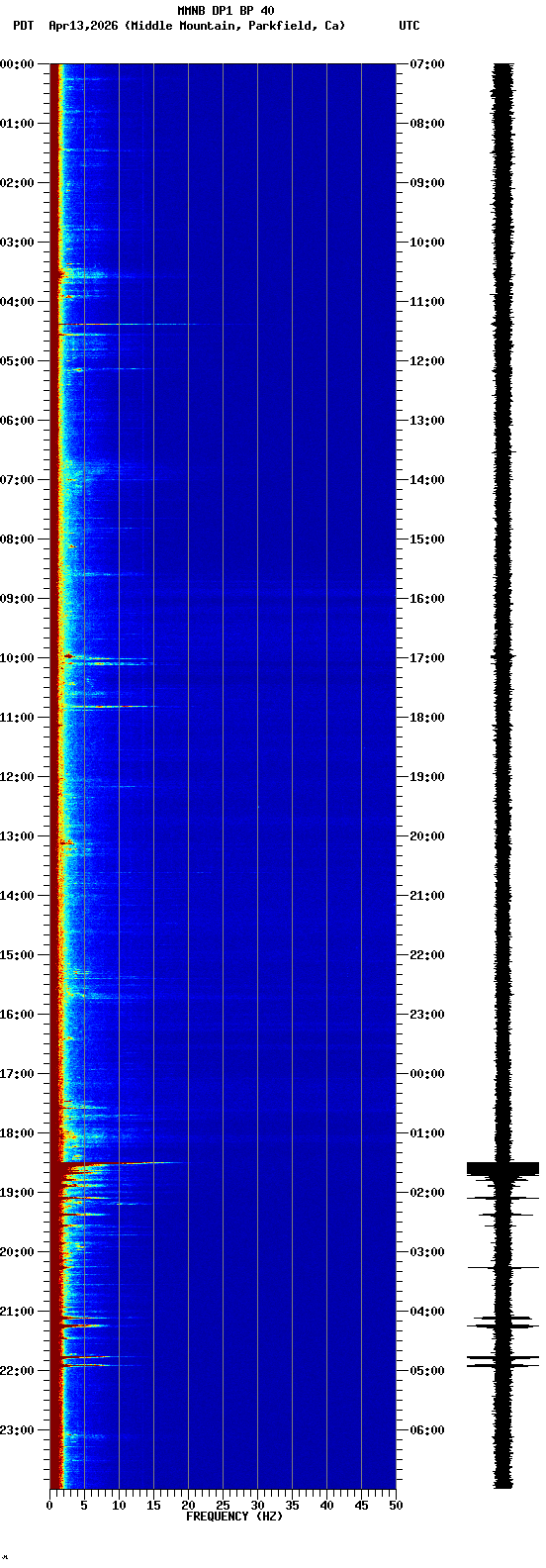Click the UTC time label "07:00"
The width and height of the screenshot is (546, 1568).
[427, 64]
